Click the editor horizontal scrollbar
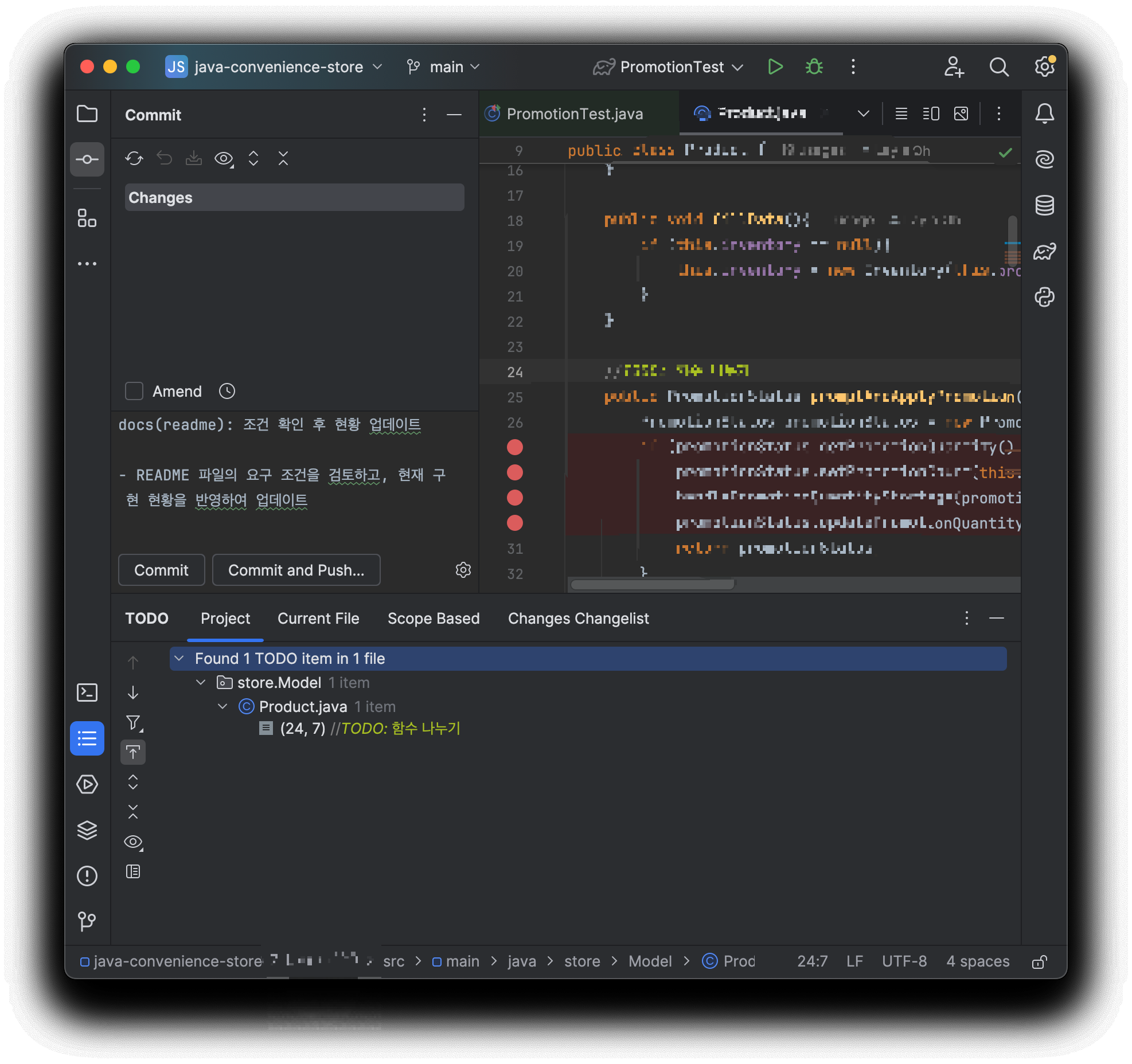 652,585
